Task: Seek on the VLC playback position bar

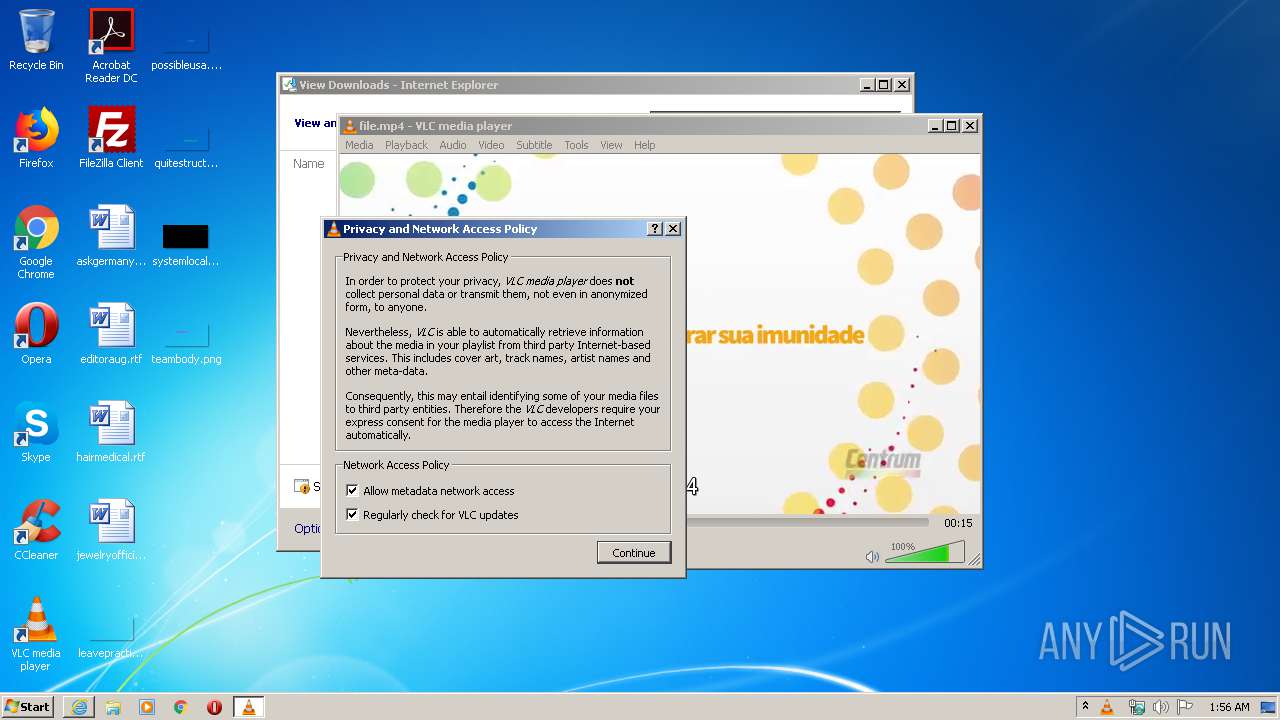Action: 808,522
